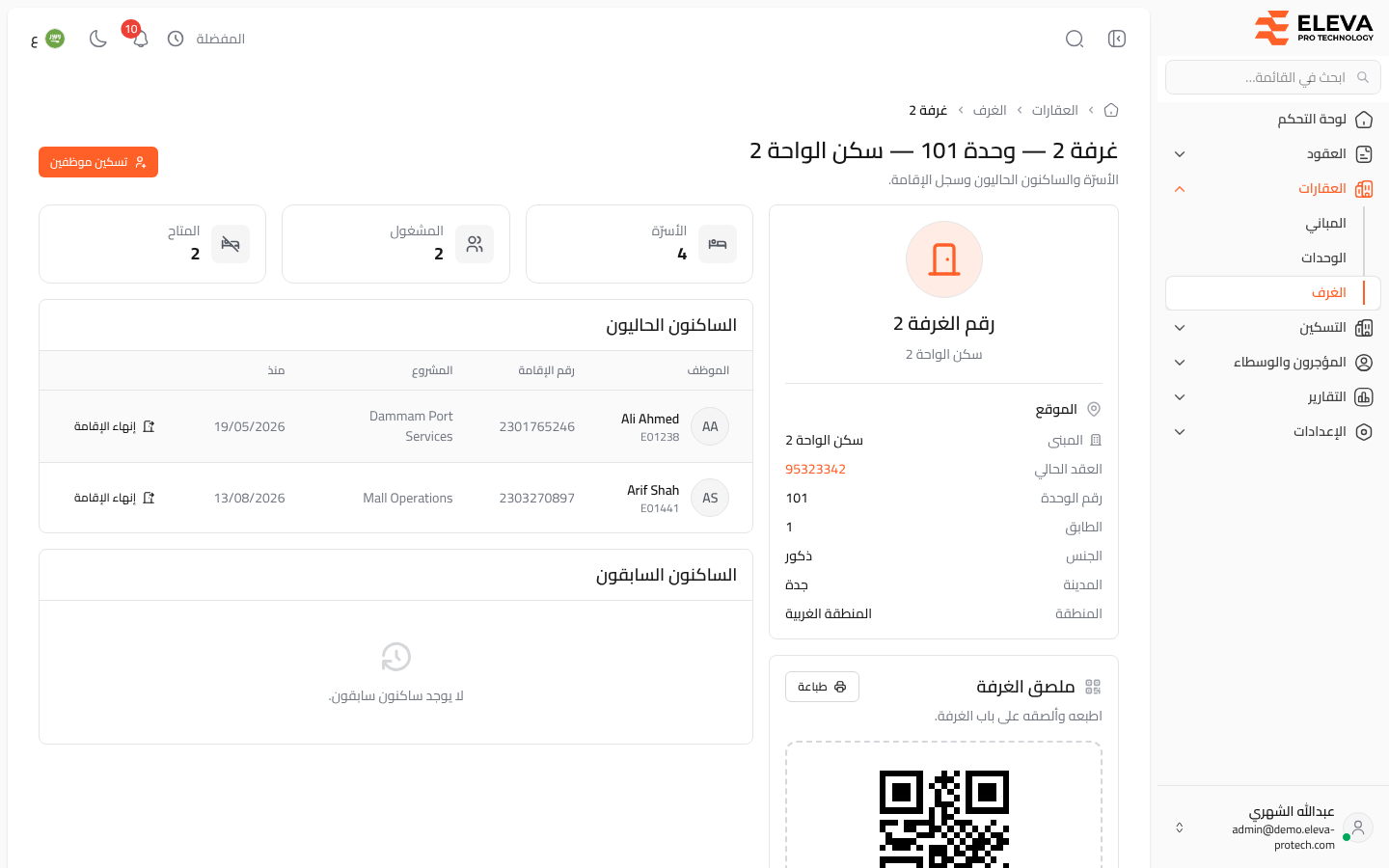
Task: Go to العقارات breadcrumb link
Action: point(1054,110)
